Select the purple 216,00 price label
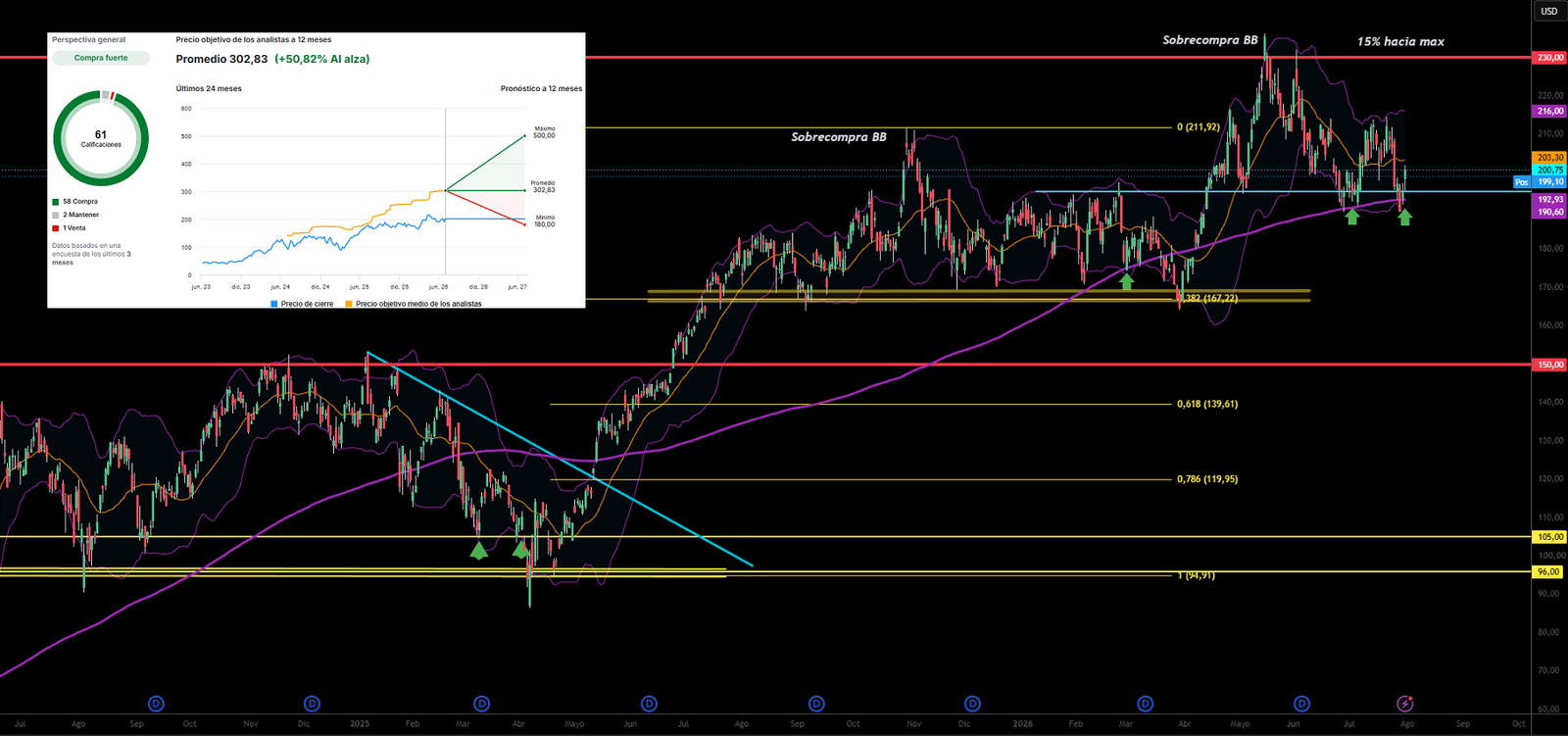1568x736 pixels. coord(1549,112)
